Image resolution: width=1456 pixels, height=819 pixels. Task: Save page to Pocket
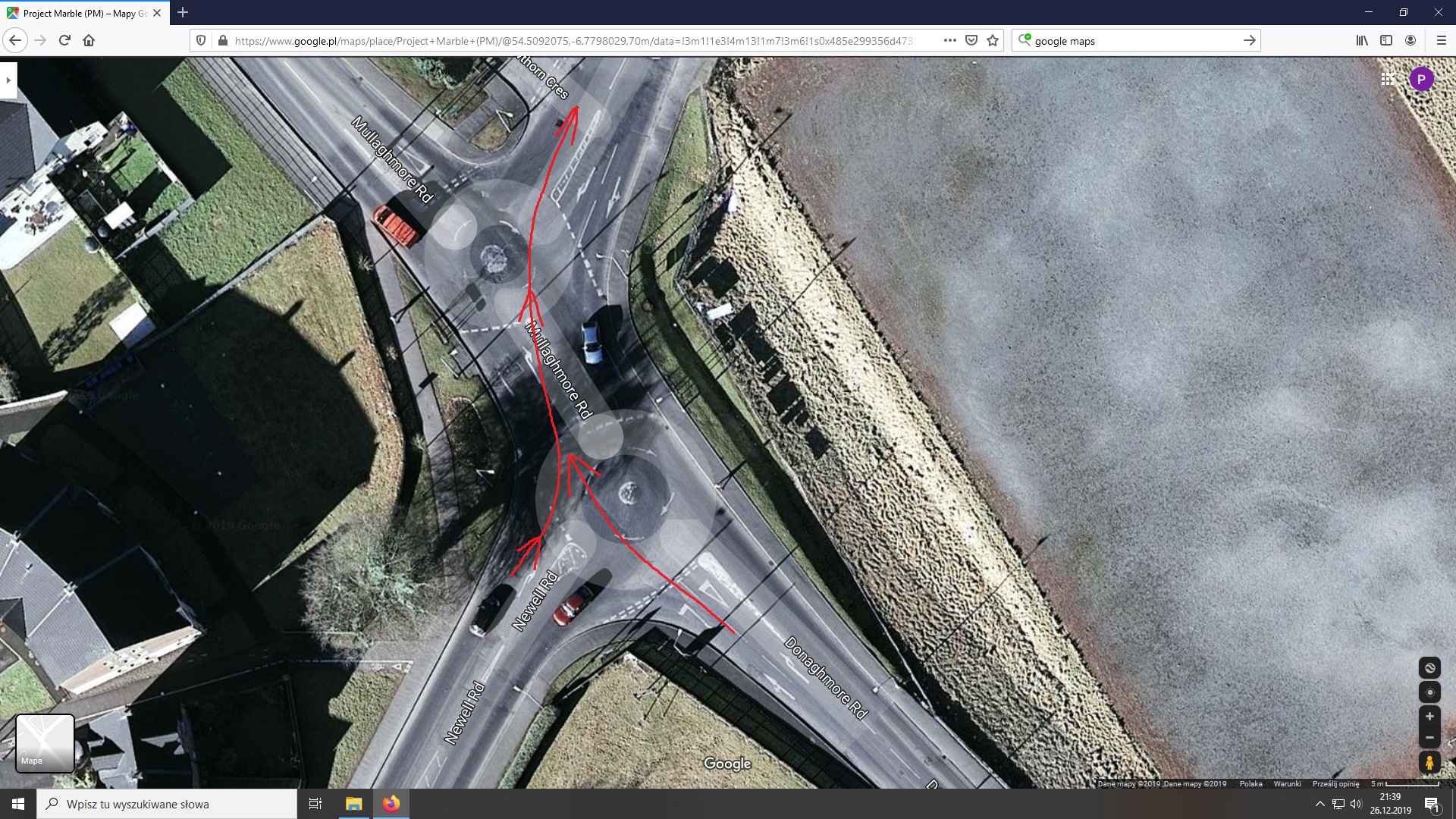[x=971, y=41]
